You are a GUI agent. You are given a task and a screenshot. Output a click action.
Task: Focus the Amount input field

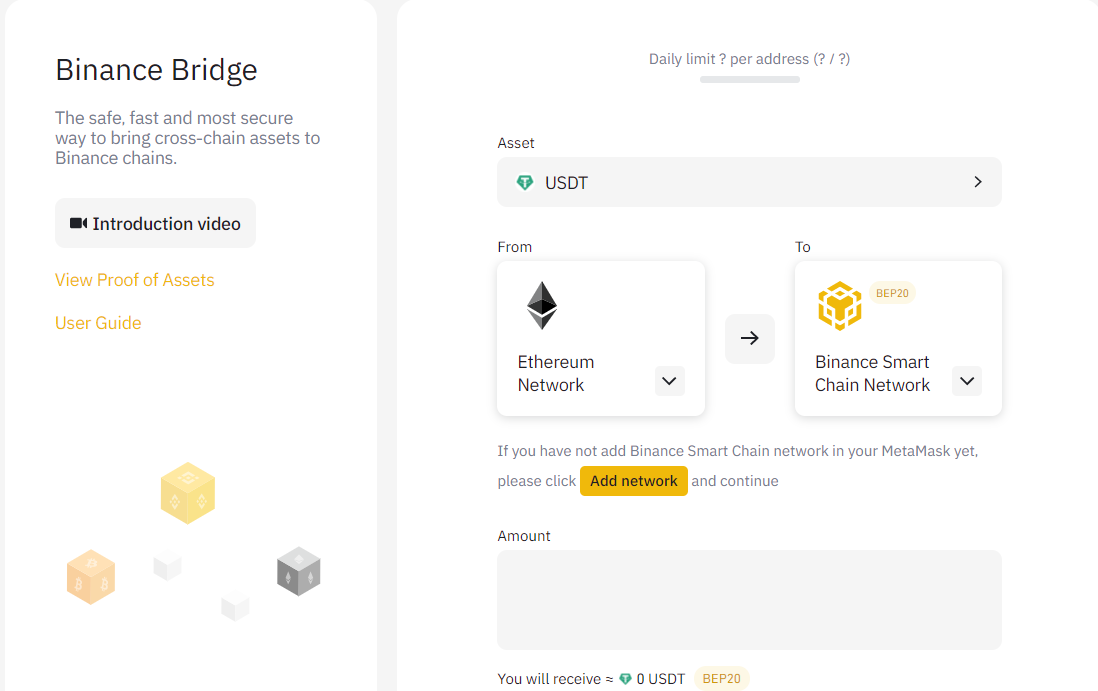[x=749, y=599]
